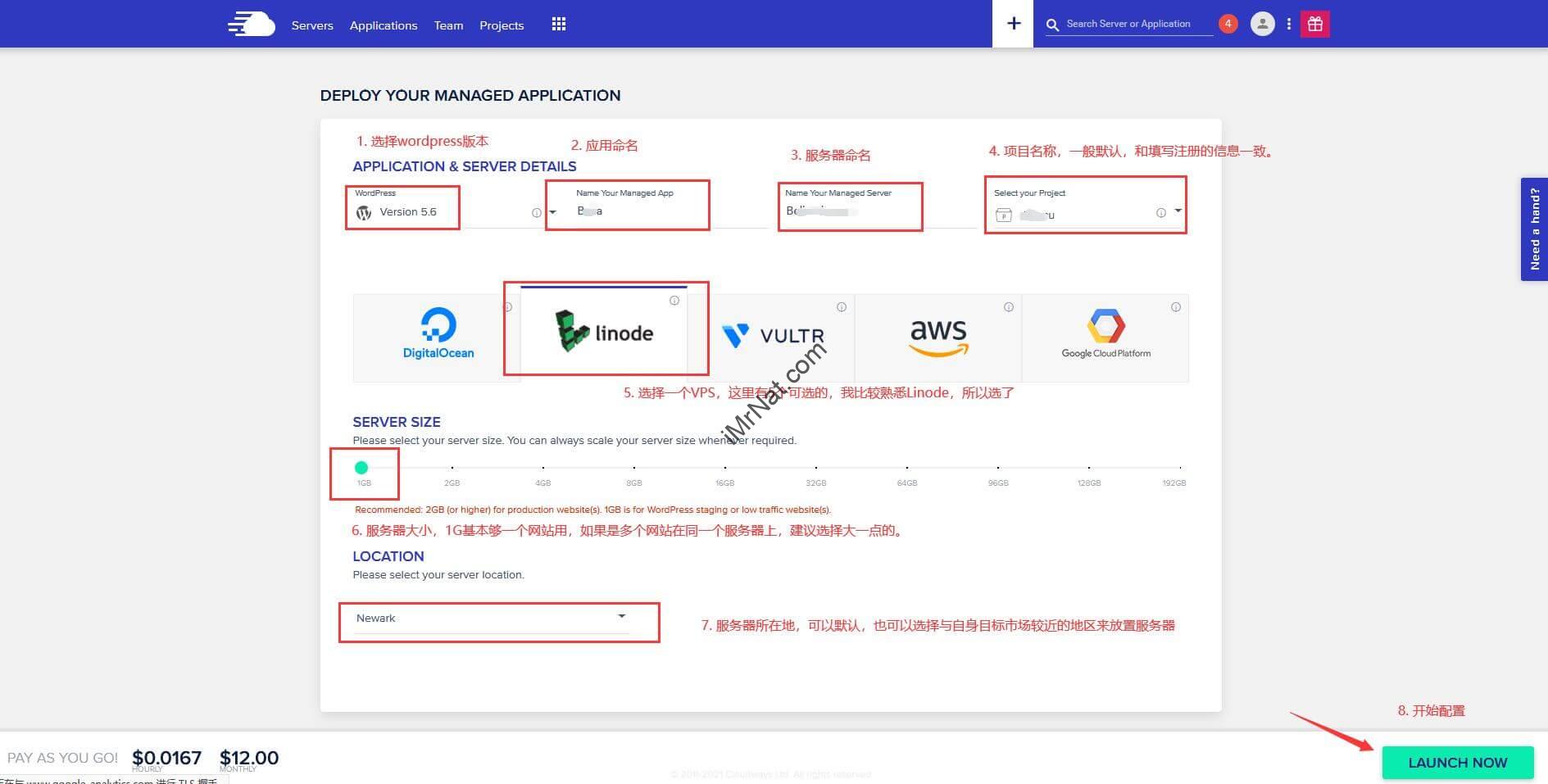Click the search magnifier icon
The width and height of the screenshot is (1548, 784).
click(1052, 25)
